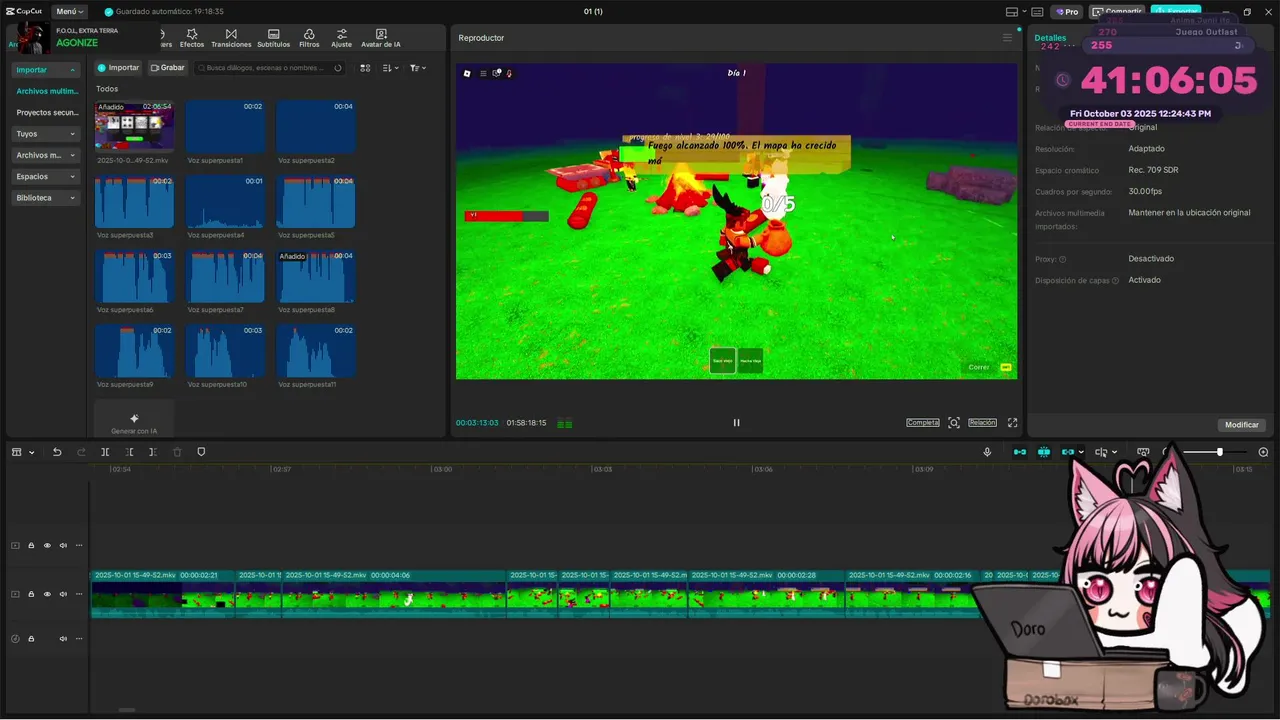Select timeline clip with duration 00:00:04:06
The height and width of the screenshot is (720, 1280).
[393, 594]
